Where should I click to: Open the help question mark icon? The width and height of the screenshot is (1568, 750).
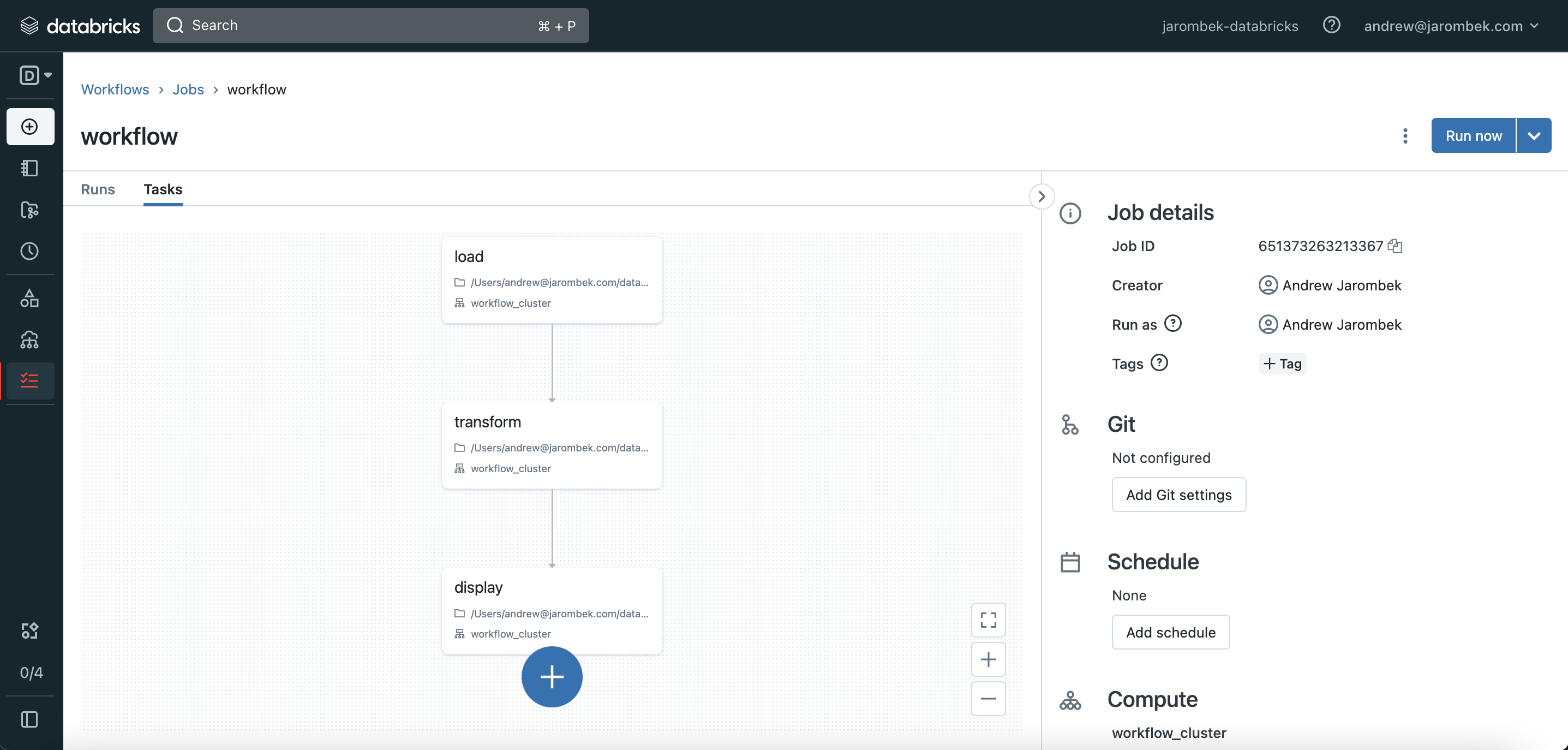(x=1331, y=26)
